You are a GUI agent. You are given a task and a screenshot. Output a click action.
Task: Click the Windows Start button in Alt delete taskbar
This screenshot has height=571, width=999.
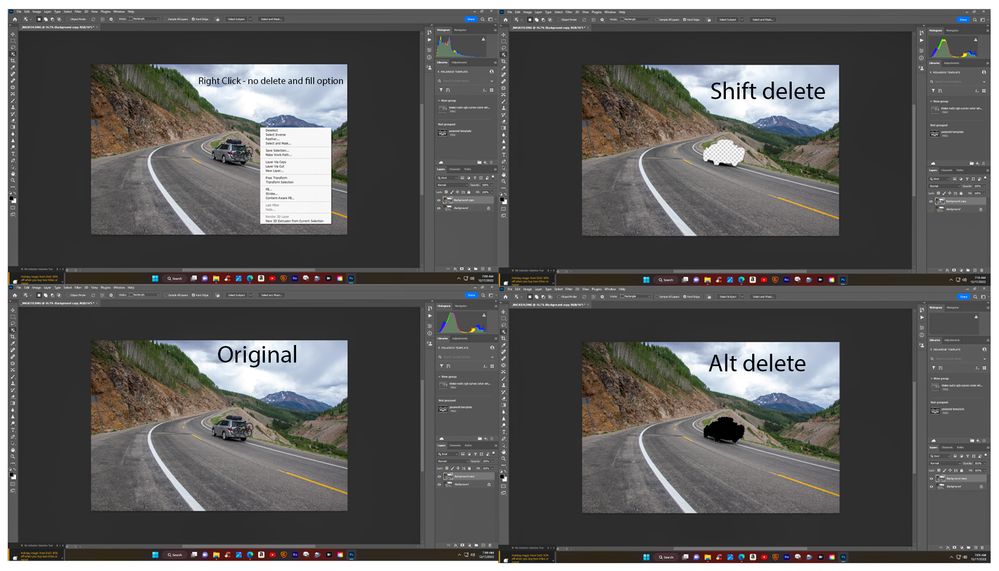point(646,557)
